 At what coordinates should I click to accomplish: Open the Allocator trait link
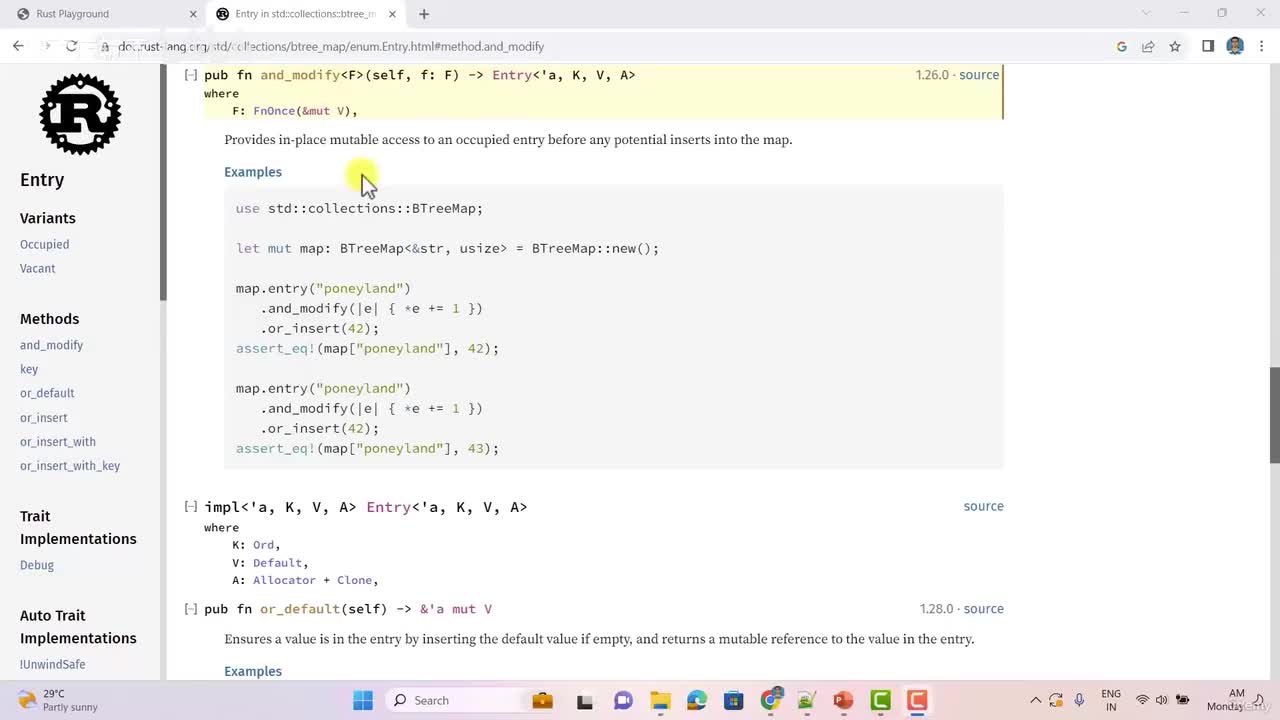[284, 580]
